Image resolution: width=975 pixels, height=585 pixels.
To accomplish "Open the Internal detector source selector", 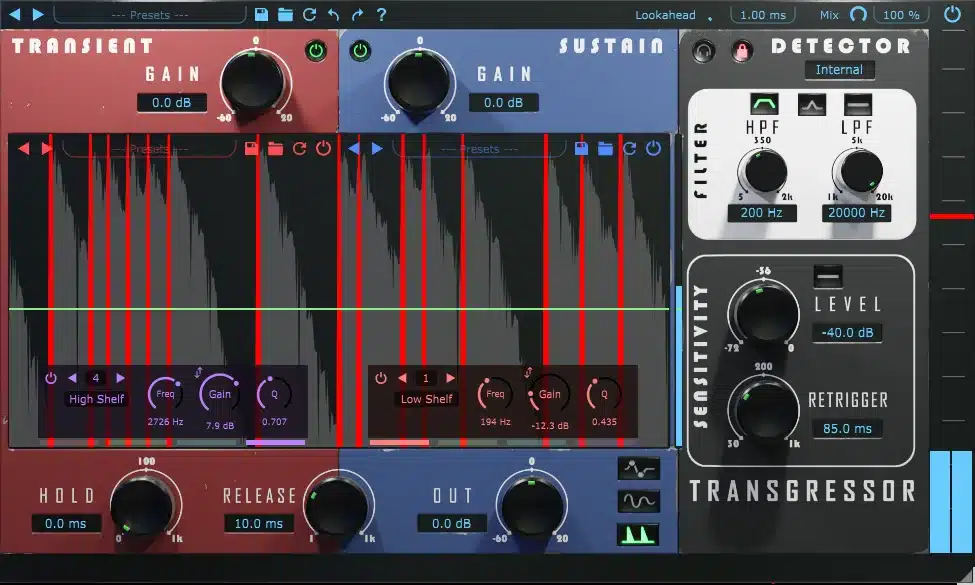I will (x=839, y=70).
